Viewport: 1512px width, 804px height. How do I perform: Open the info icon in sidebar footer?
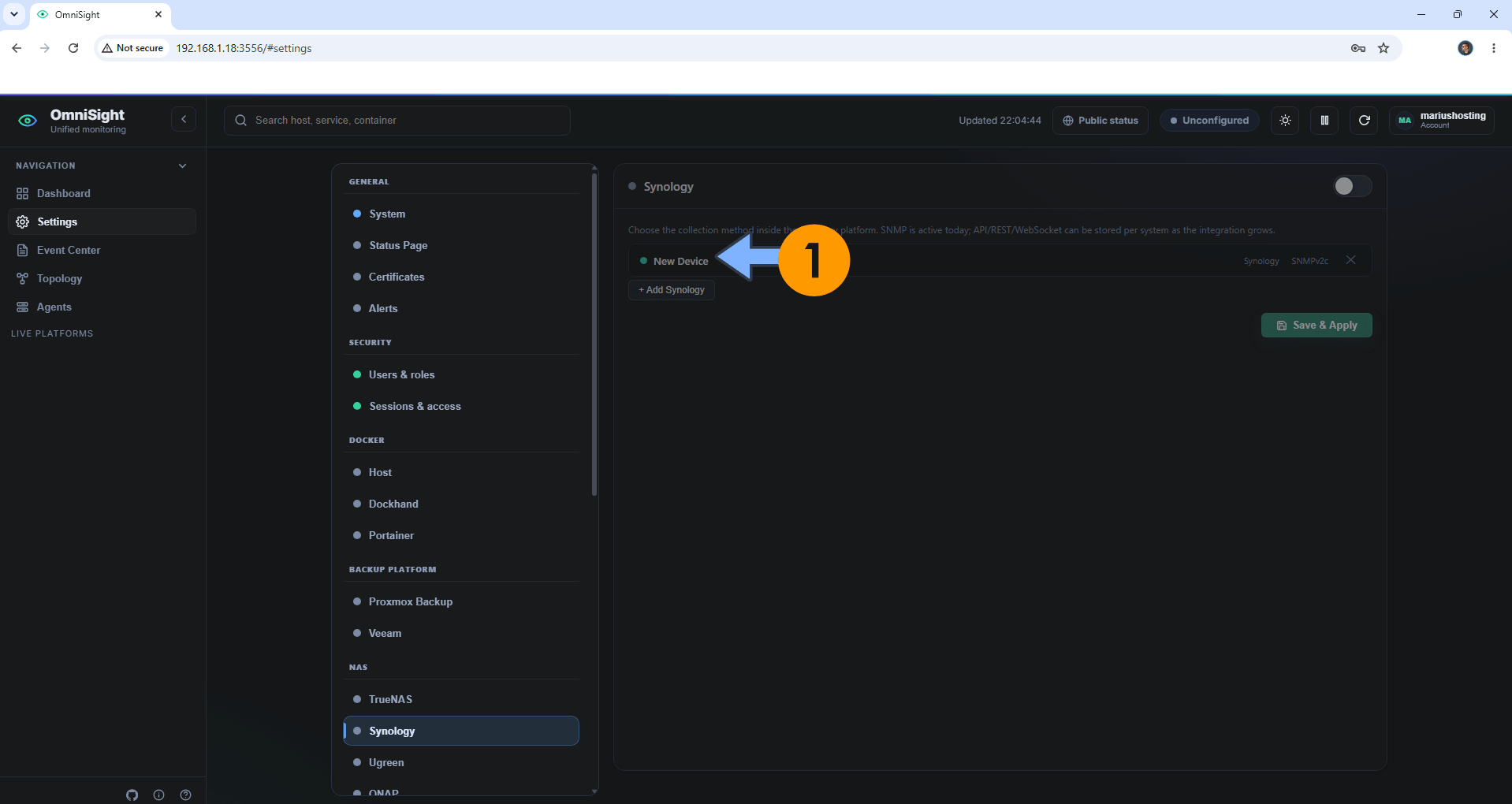pos(158,795)
